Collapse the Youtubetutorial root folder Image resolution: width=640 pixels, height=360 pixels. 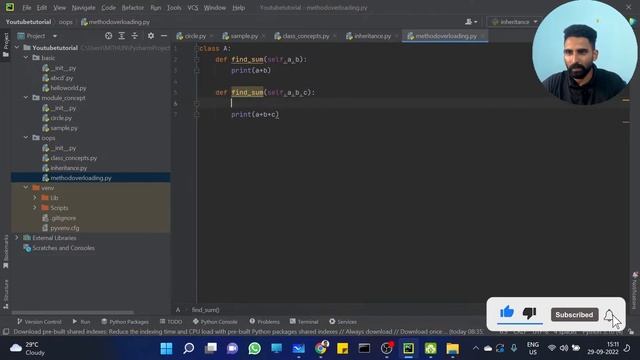[x=17, y=48]
